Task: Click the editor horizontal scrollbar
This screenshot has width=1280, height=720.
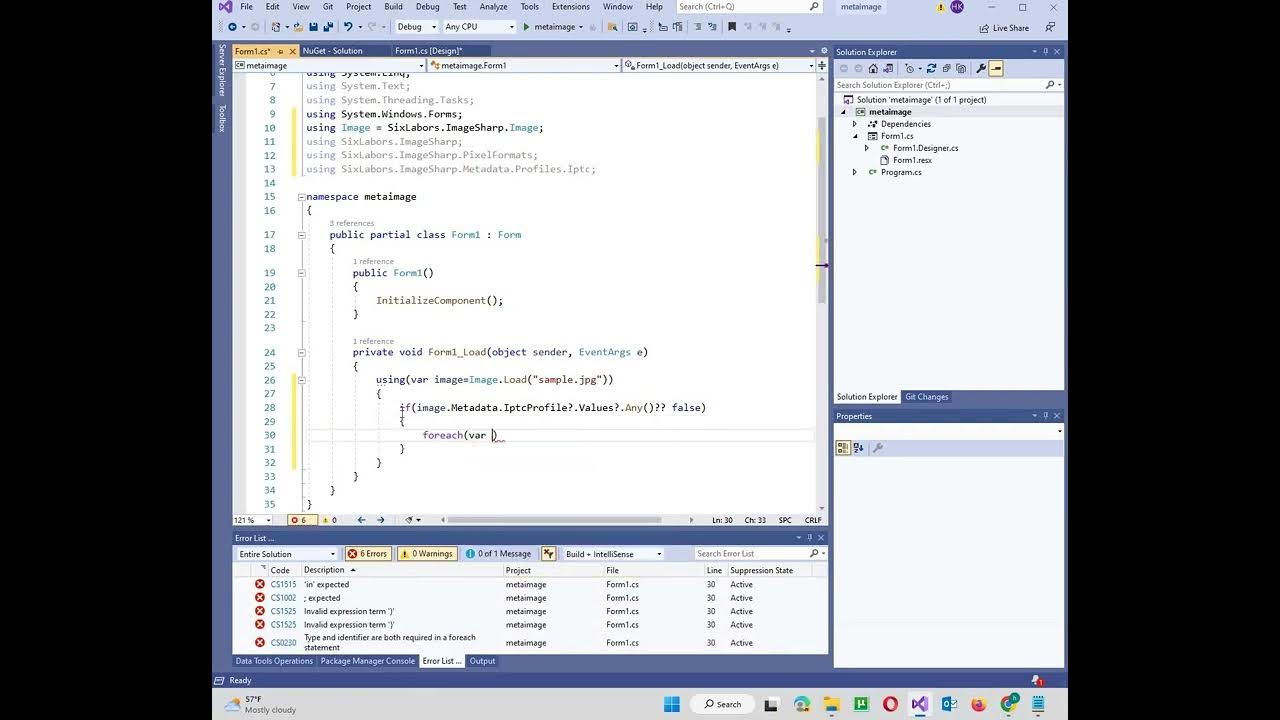Action: pyautogui.click(x=554, y=520)
